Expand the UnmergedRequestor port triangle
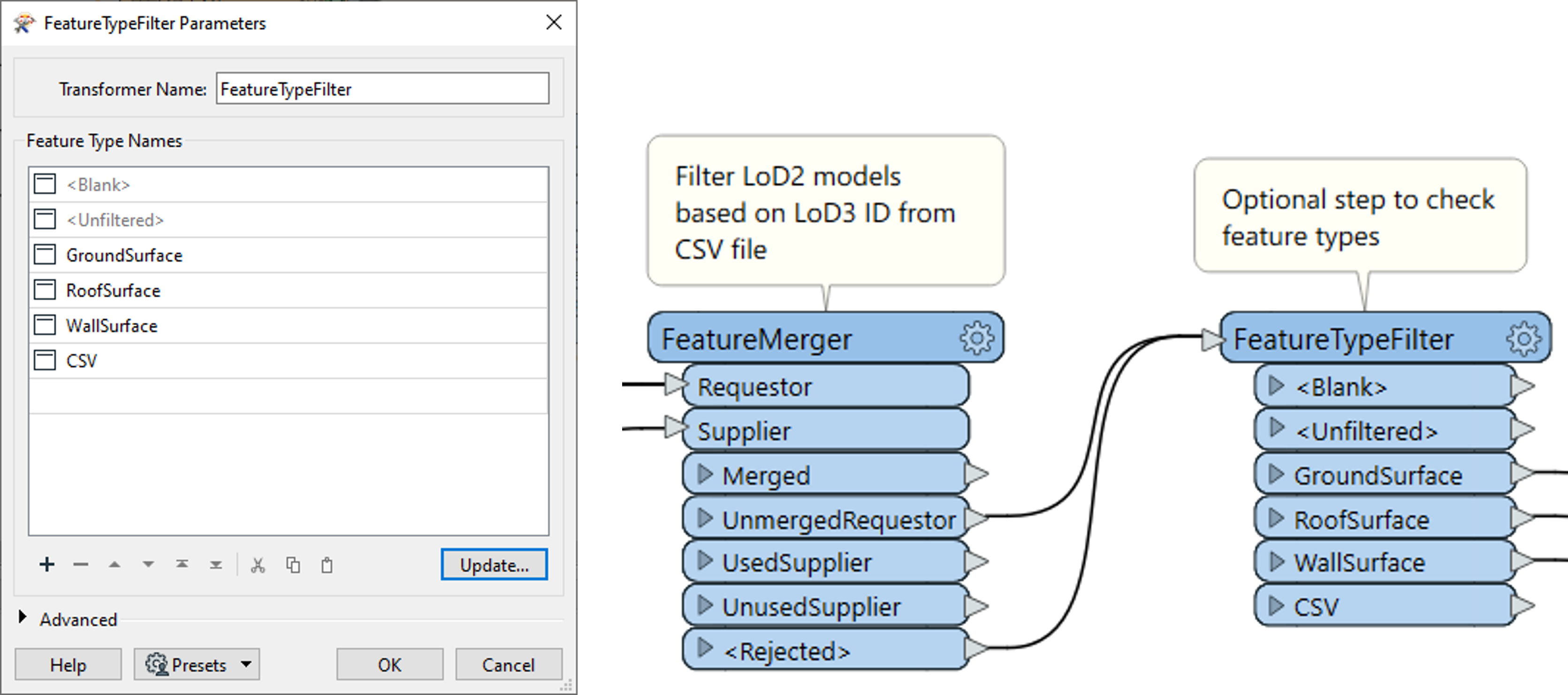 pos(704,518)
